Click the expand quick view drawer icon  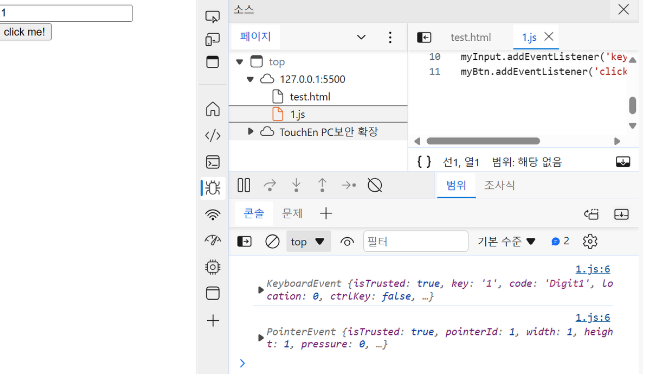(x=621, y=214)
